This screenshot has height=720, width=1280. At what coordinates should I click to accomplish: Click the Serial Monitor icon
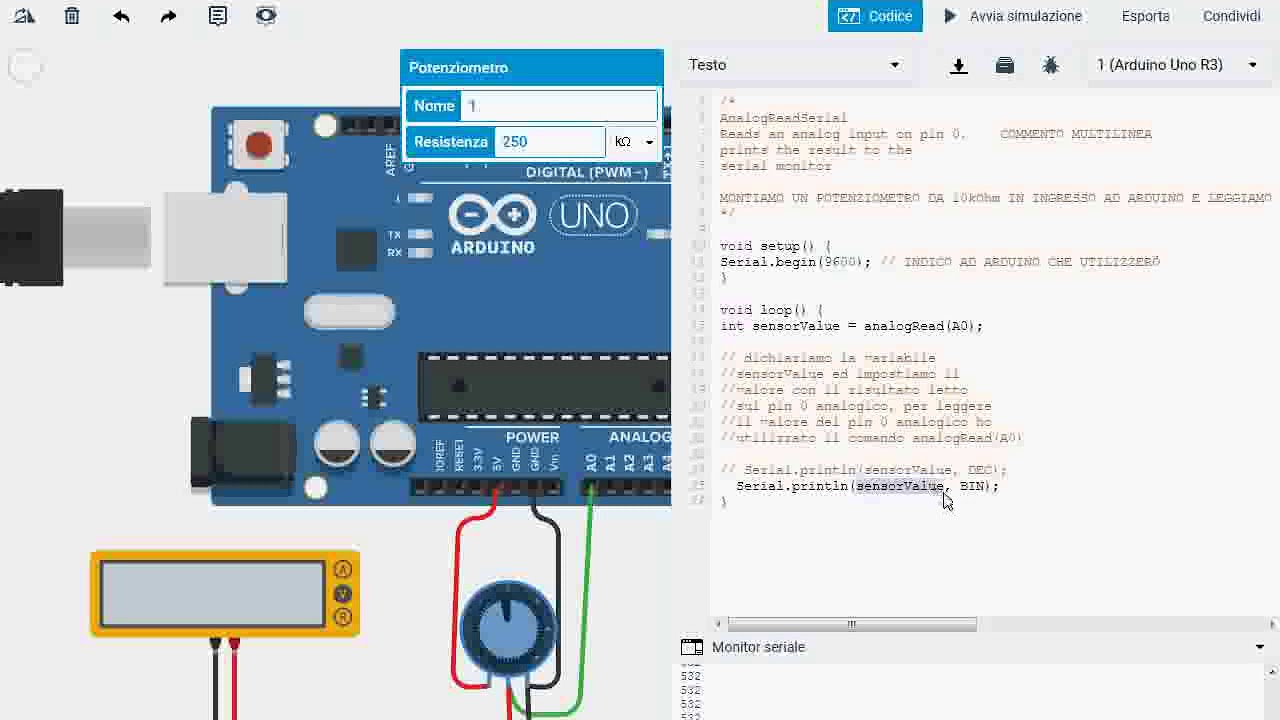pos(692,647)
